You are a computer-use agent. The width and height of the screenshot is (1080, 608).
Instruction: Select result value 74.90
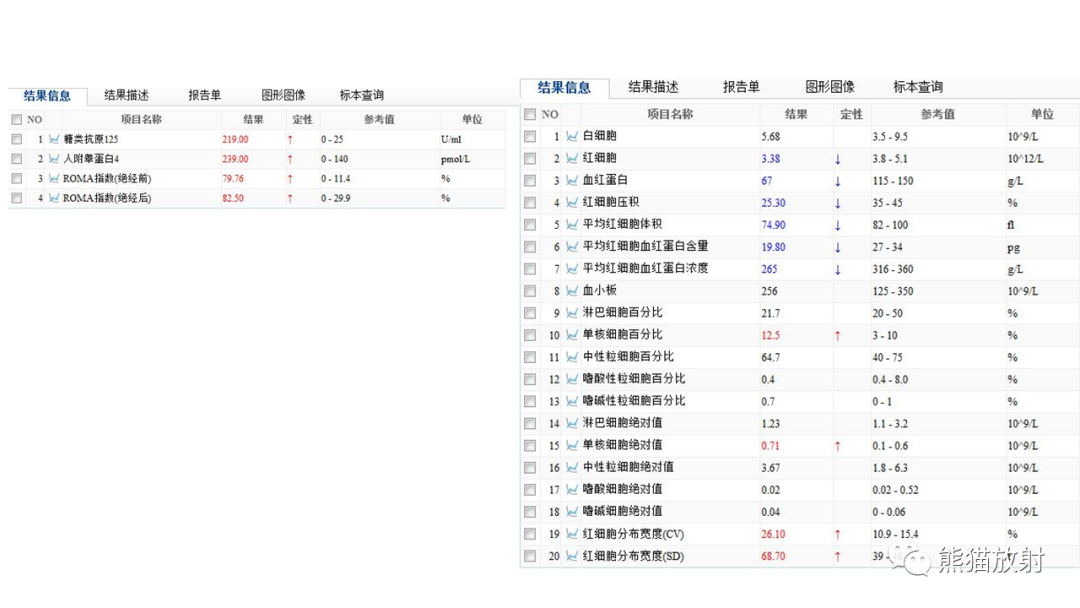[773, 224]
